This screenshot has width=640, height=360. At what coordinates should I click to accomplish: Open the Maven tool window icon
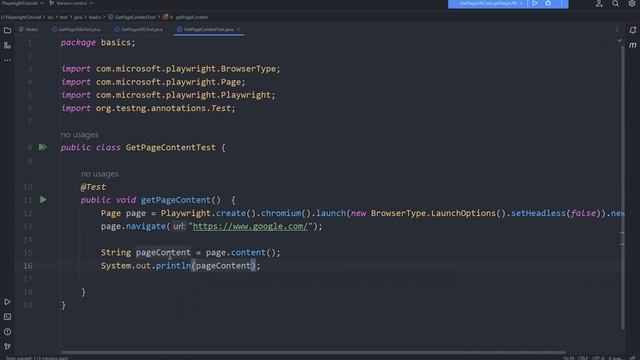point(633,45)
